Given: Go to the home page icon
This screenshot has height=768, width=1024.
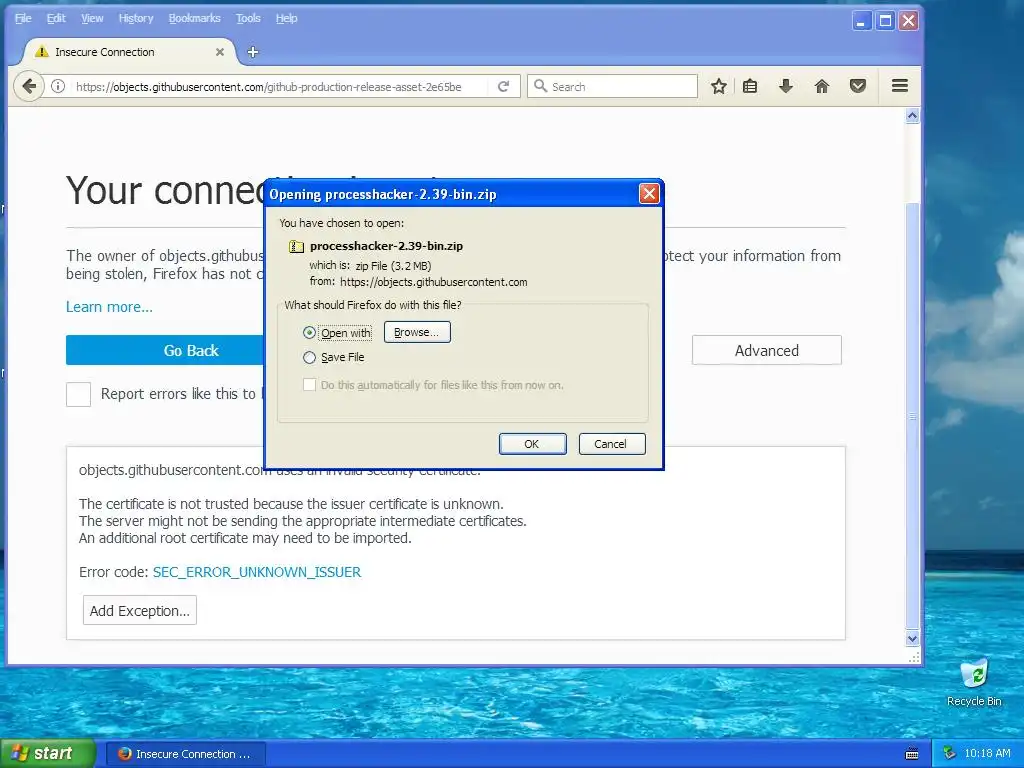Looking at the screenshot, I should 822,86.
